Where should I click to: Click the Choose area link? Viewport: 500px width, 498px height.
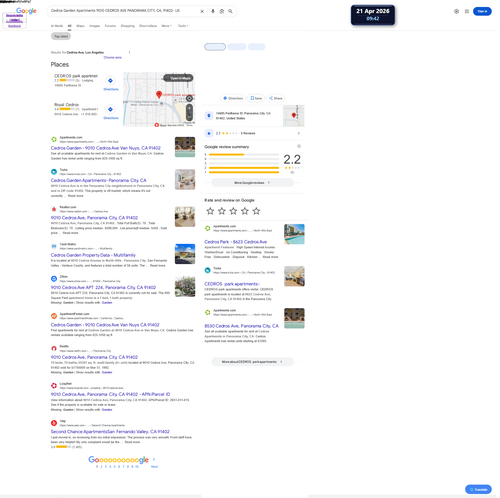[112, 57]
